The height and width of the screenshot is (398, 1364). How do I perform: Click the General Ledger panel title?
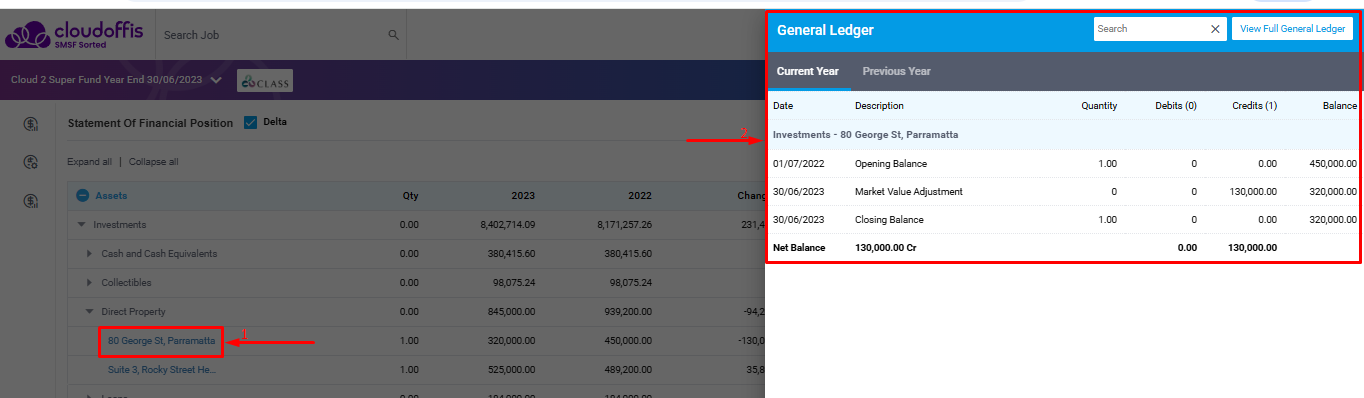[825, 30]
